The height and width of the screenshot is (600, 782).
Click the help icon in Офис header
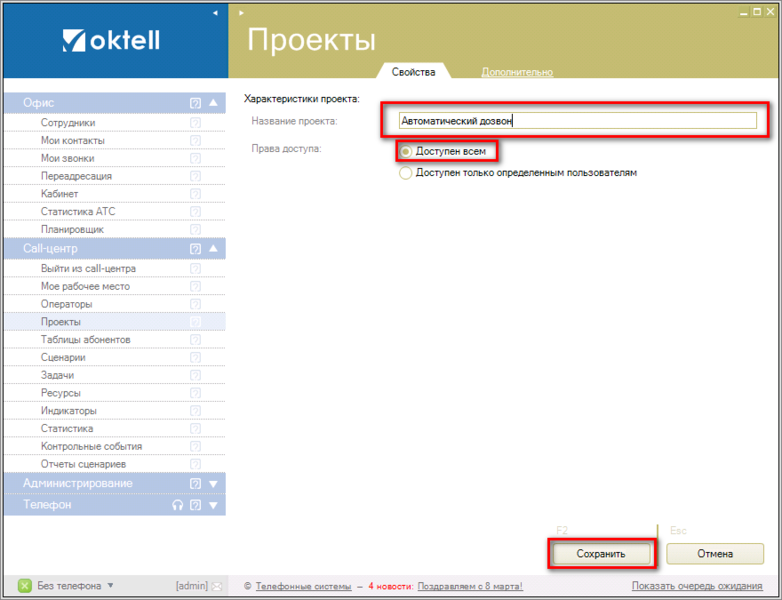click(x=196, y=103)
